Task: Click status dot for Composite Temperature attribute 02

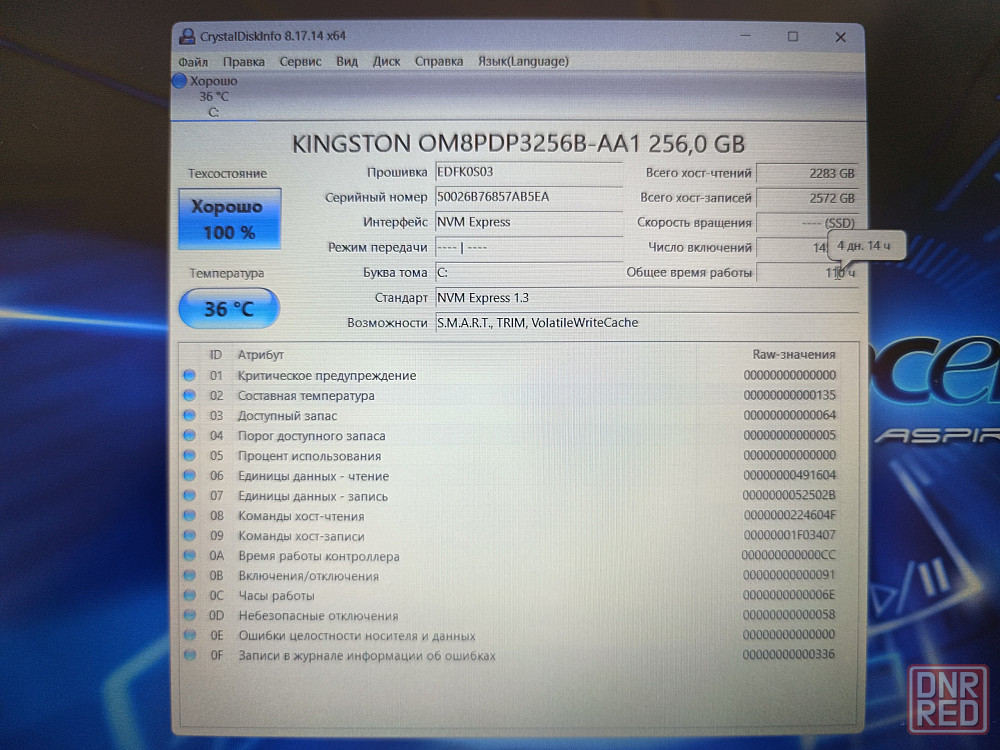Action: (189, 396)
